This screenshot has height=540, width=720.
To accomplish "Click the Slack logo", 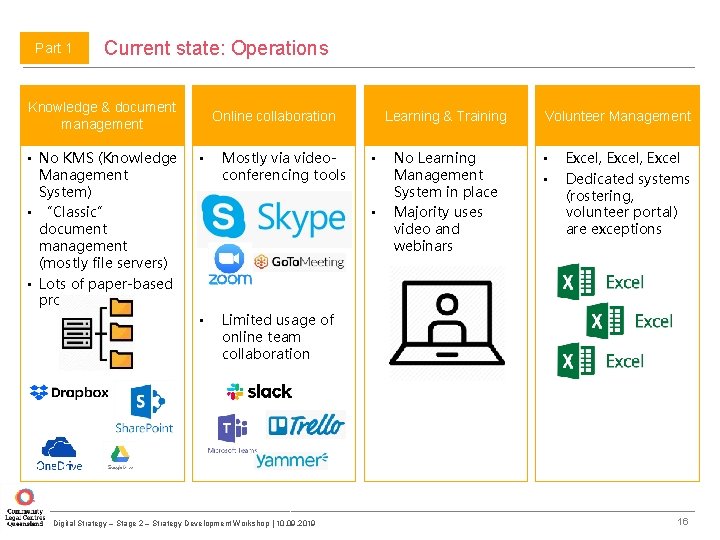I will coord(259,392).
